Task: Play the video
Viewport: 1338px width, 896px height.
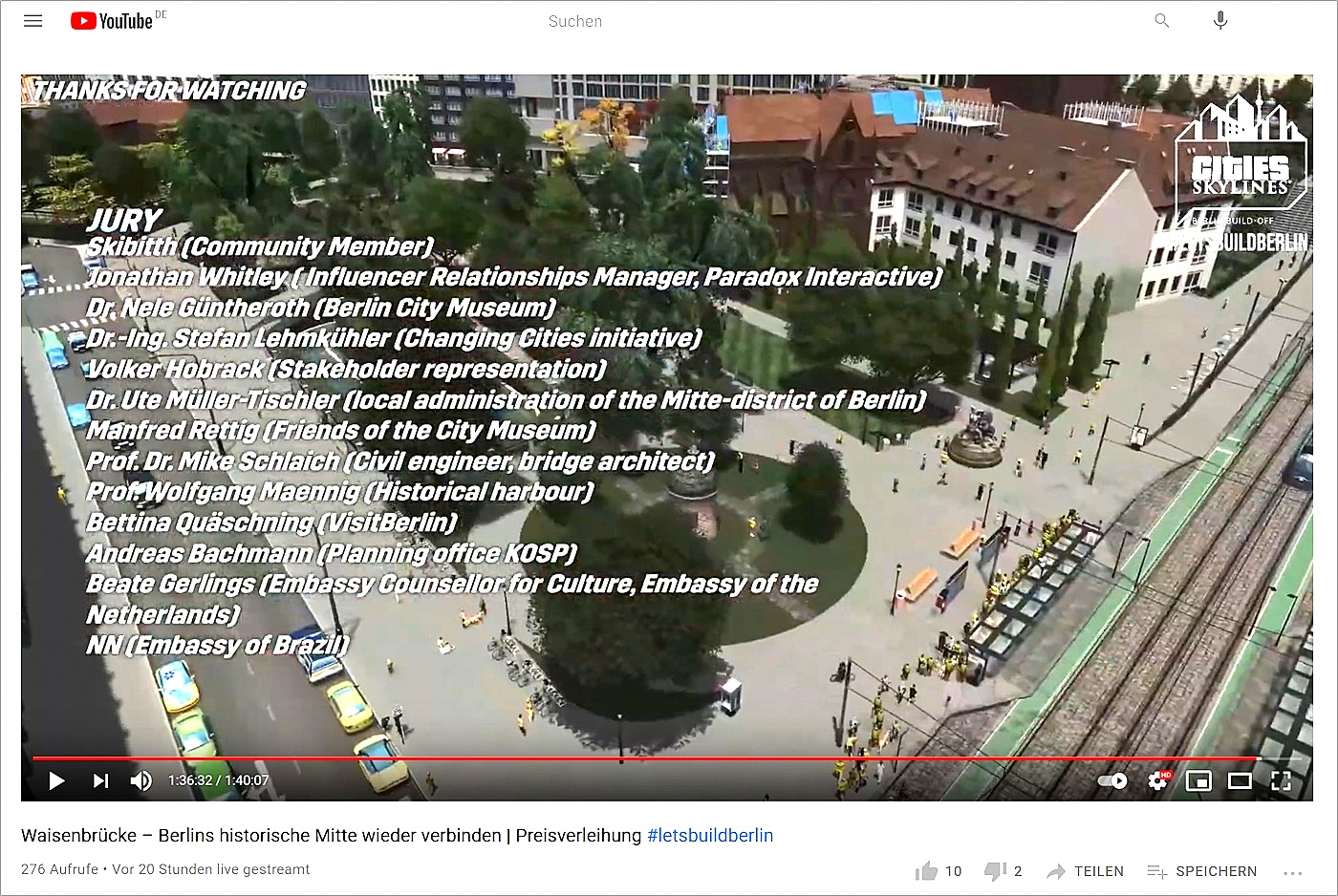Action: 56,780
